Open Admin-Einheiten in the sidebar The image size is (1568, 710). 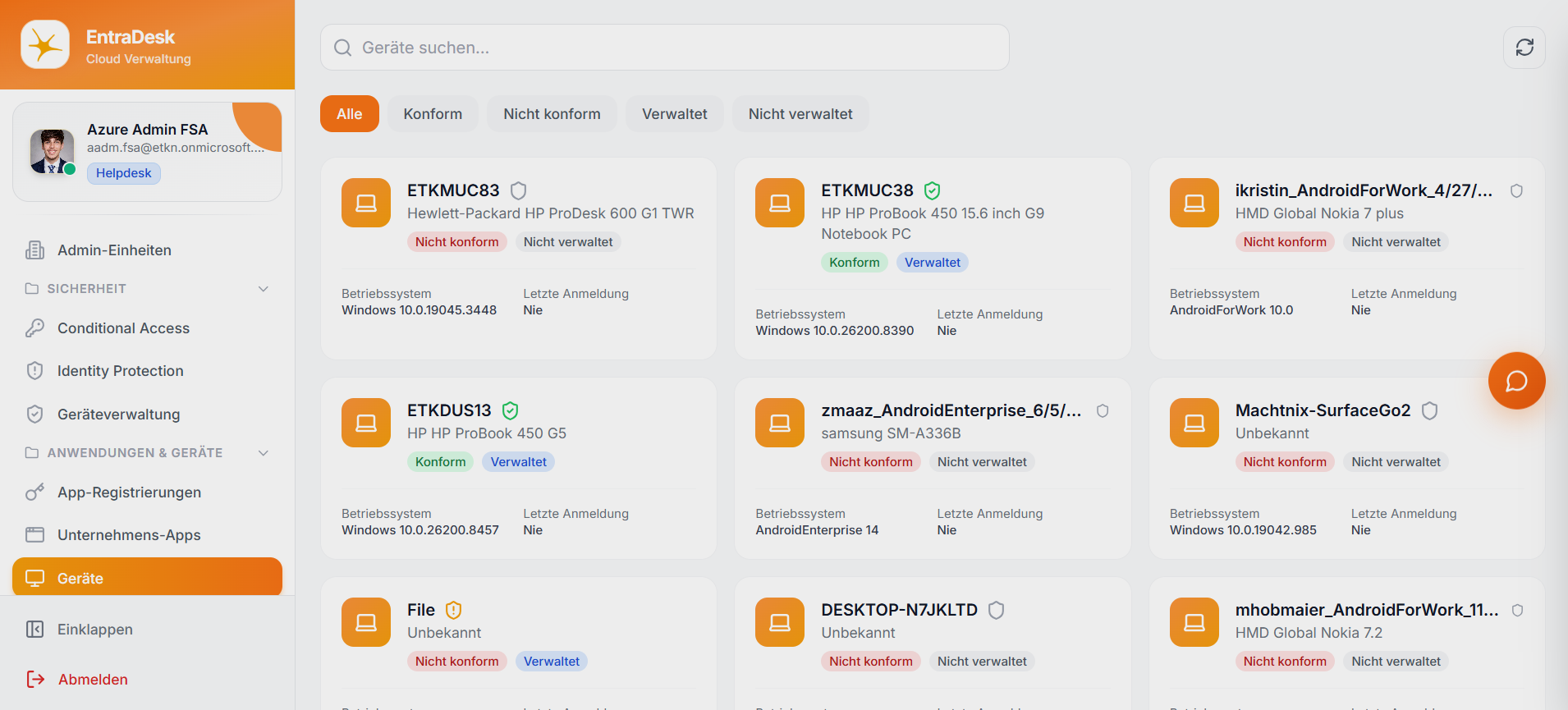(148, 250)
